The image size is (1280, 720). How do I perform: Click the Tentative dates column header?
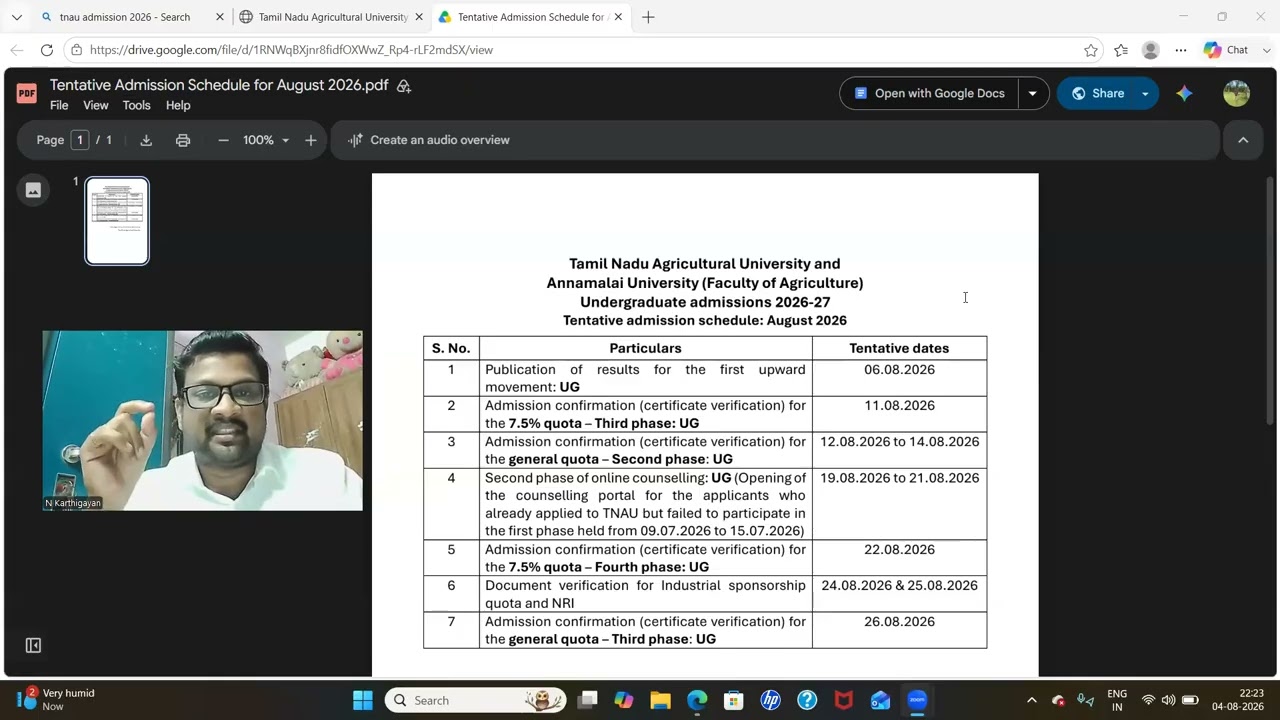pyautogui.click(x=899, y=348)
